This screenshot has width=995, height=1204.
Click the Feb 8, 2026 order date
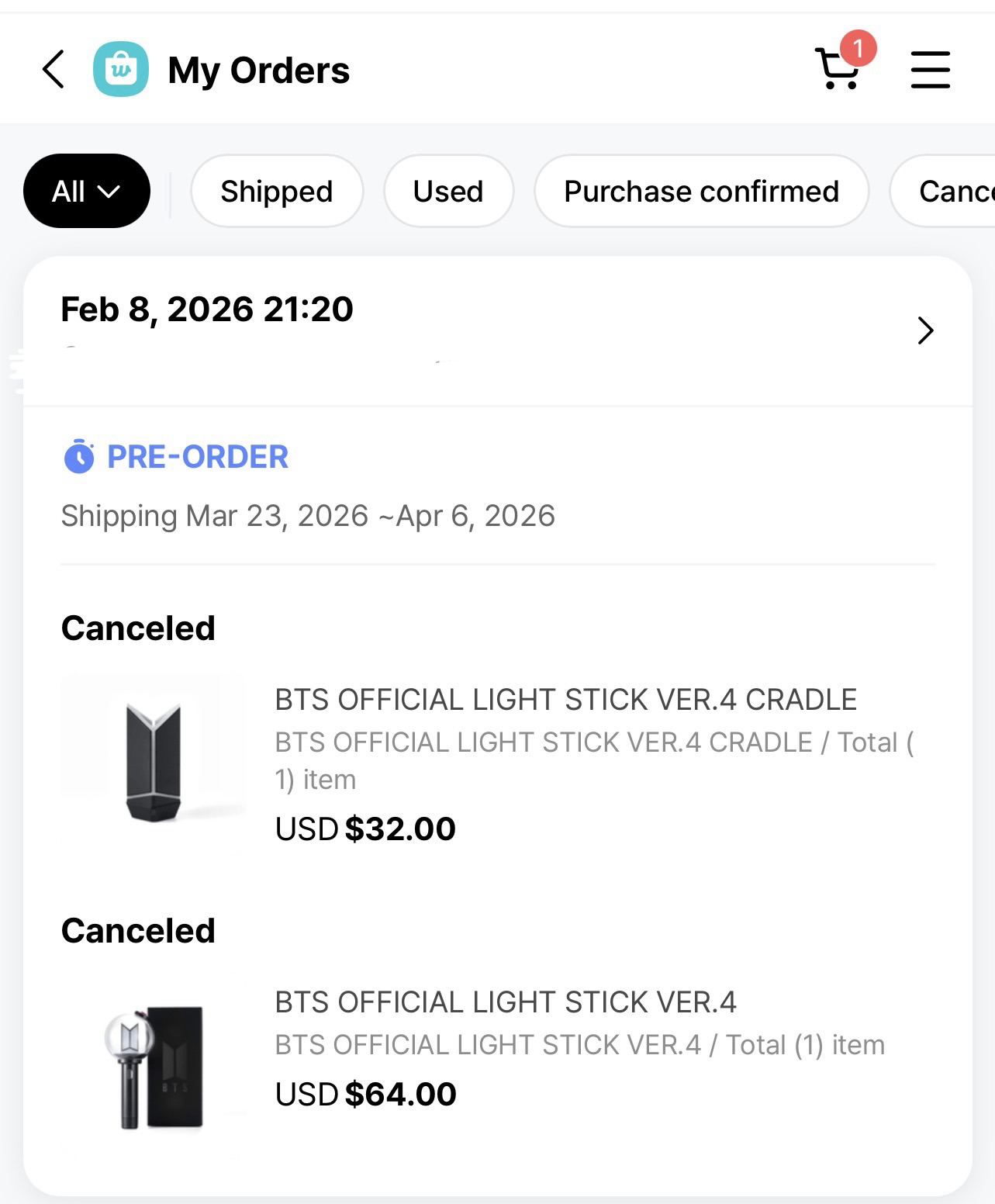click(207, 310)
